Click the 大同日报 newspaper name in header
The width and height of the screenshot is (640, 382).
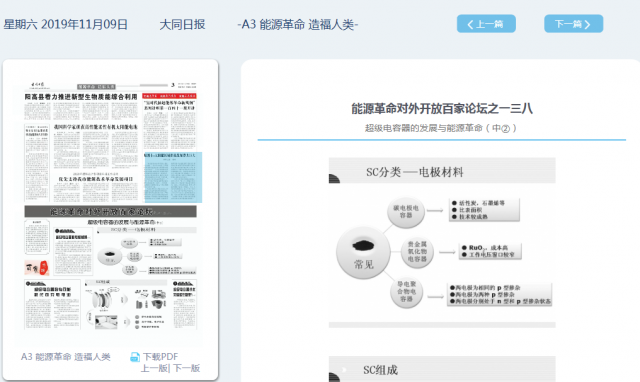click(182, 24)
